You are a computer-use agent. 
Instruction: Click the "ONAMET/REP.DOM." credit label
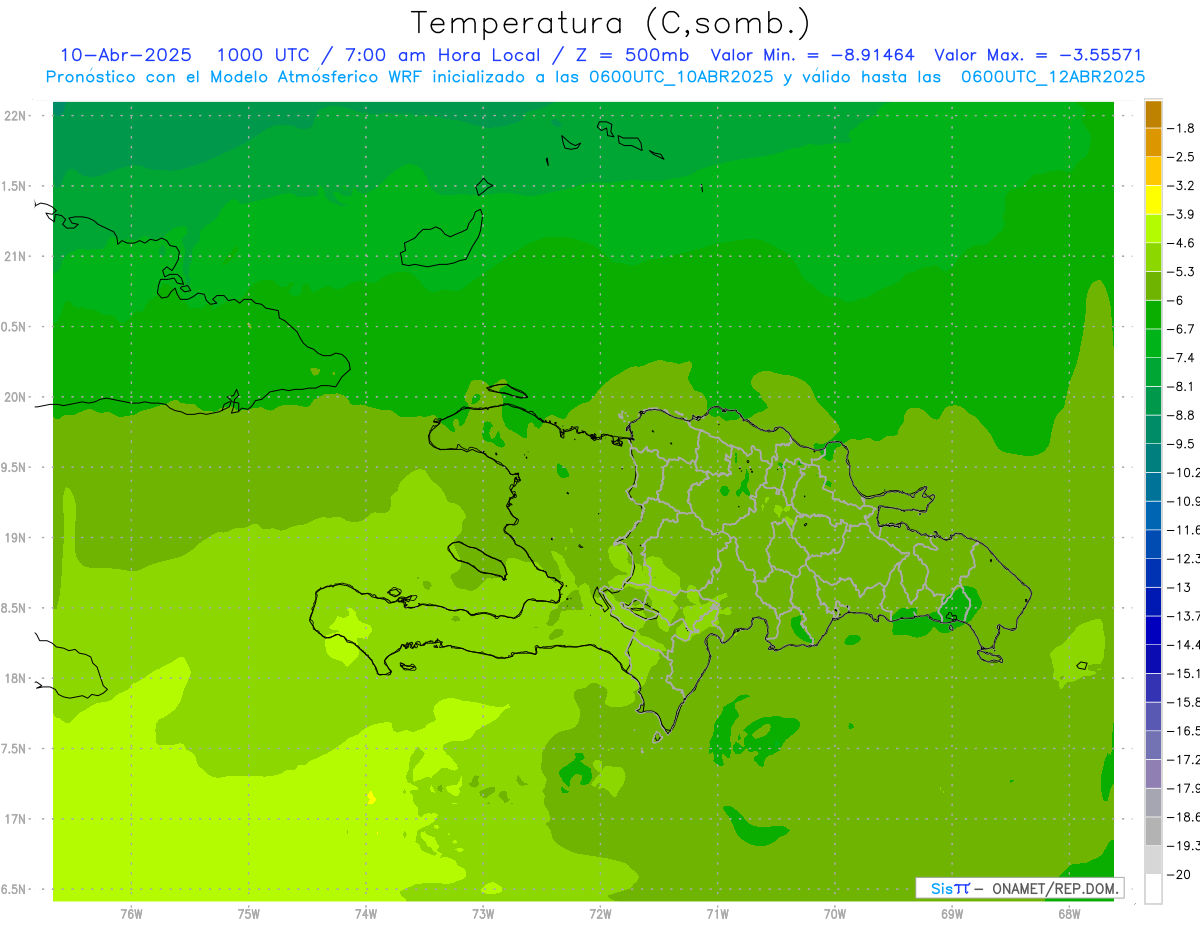pos(1053,888)
